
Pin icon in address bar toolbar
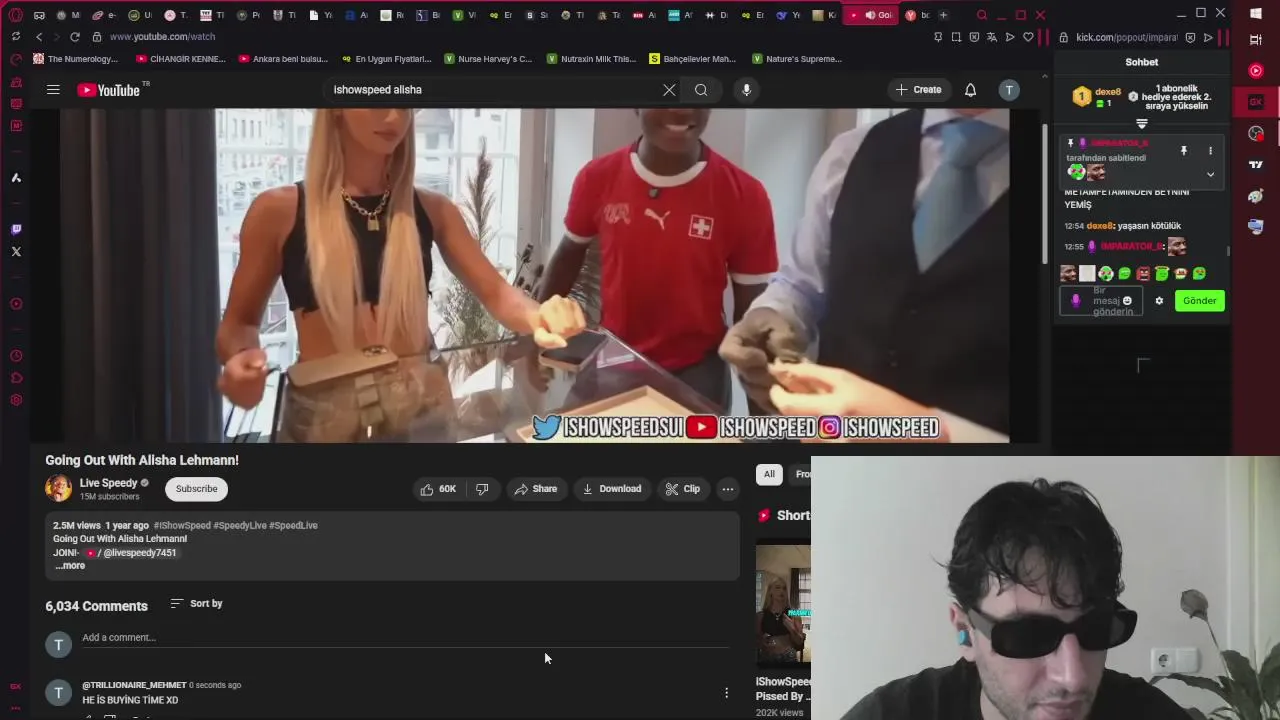(x=938, y=37)
